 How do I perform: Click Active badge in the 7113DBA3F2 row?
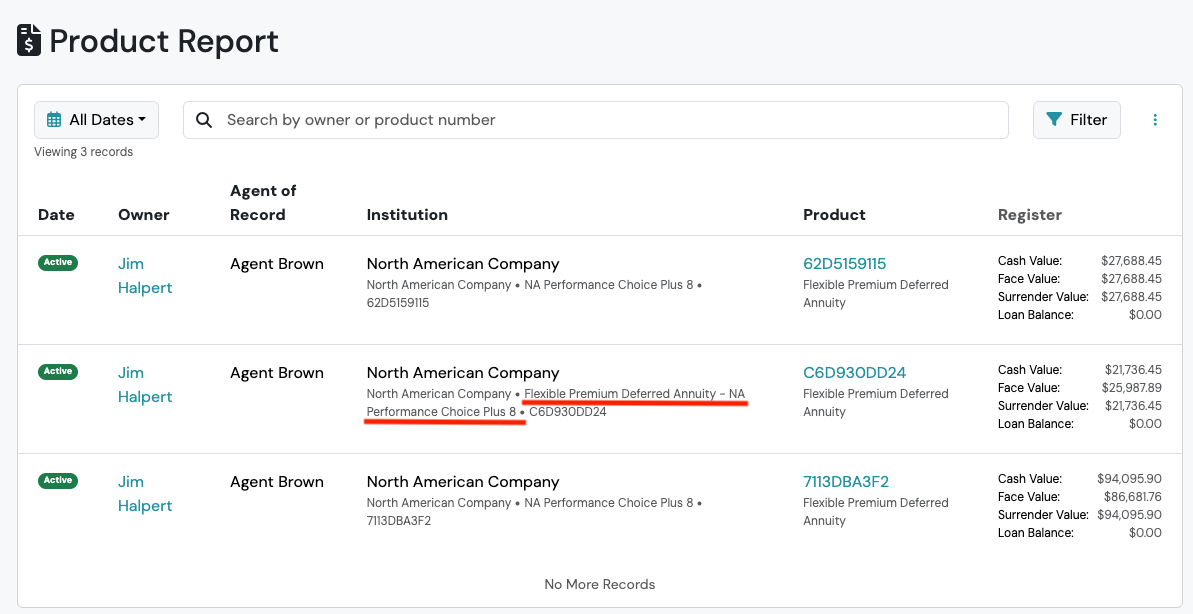click(x=58, y=480)
